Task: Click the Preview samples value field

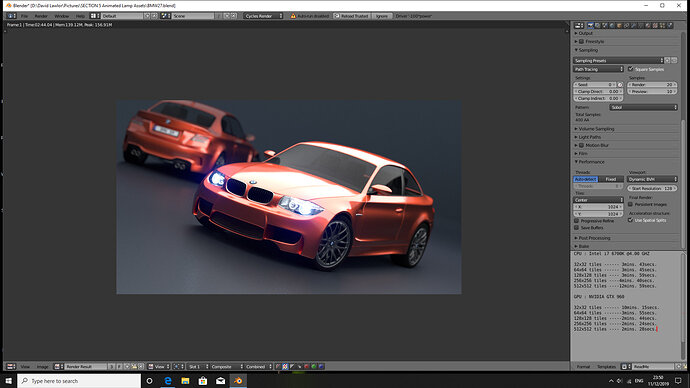Action: pos(652,92)
